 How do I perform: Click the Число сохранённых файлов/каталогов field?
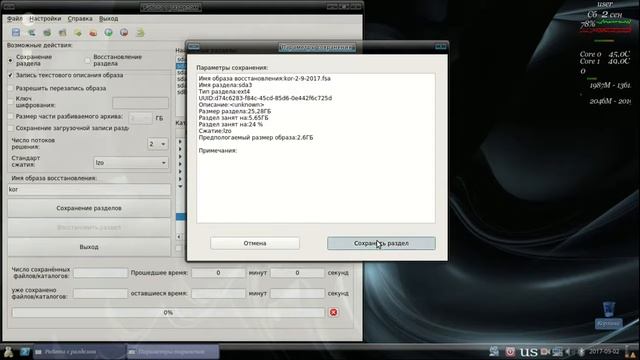point(100,273)
